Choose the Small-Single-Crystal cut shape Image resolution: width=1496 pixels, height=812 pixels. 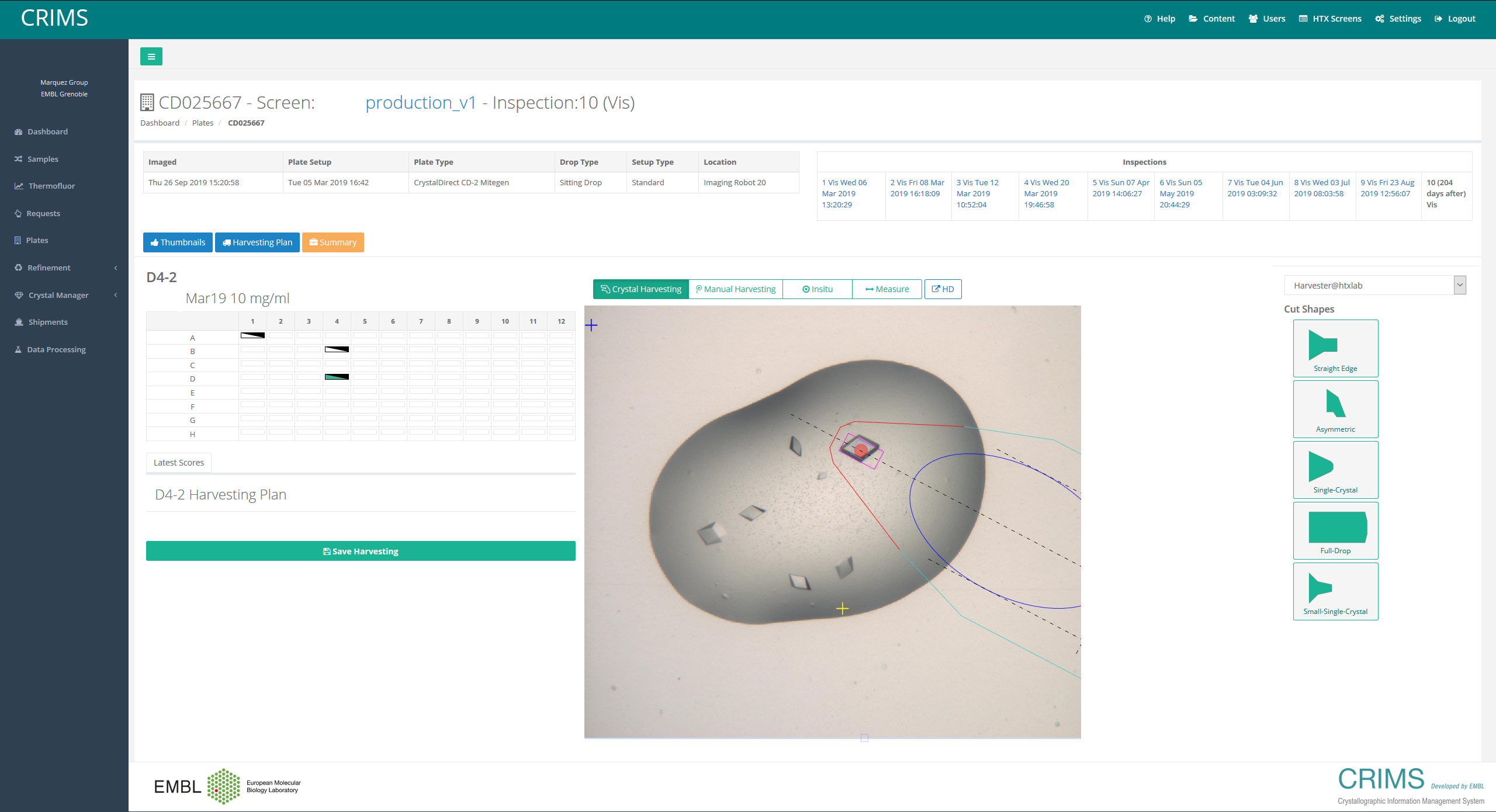point(1335,591)
